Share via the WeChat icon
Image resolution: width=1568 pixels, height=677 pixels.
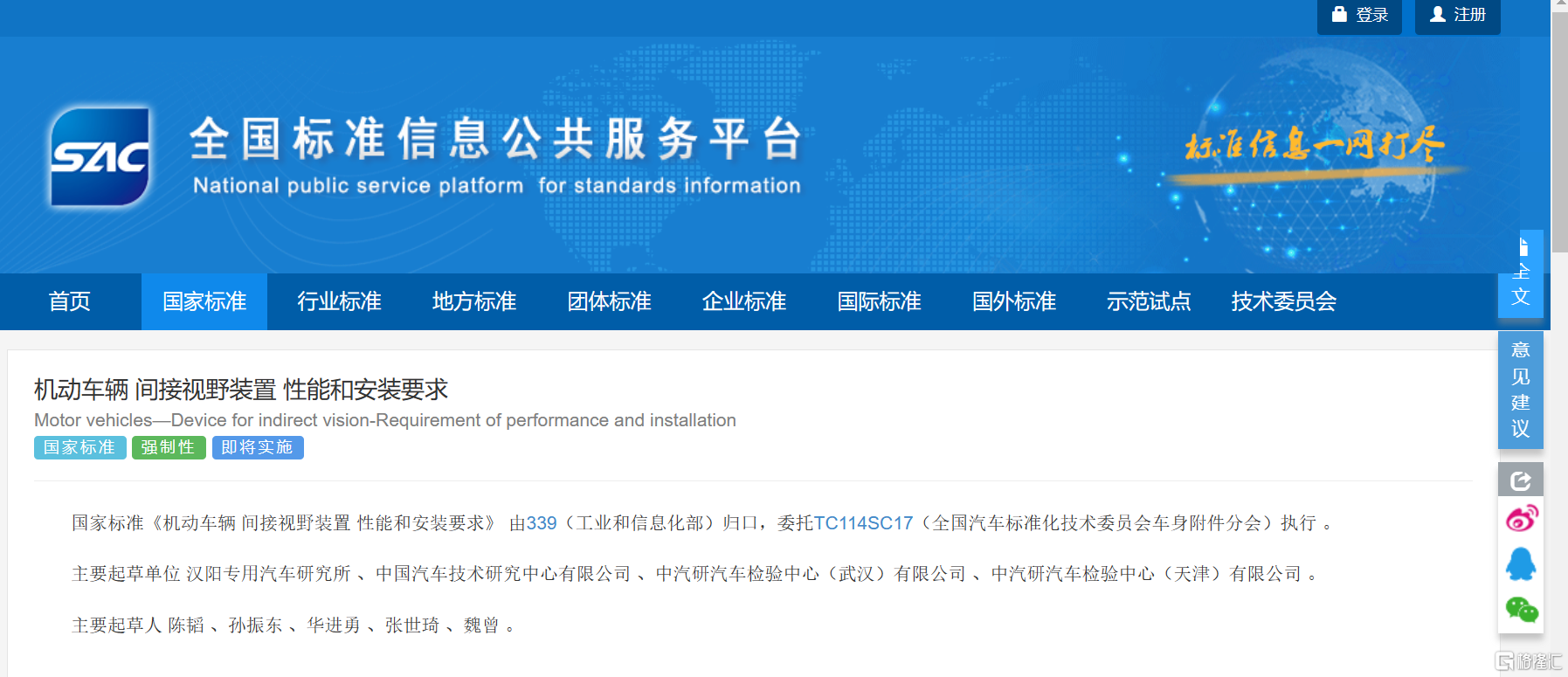tap(1521, 609)
